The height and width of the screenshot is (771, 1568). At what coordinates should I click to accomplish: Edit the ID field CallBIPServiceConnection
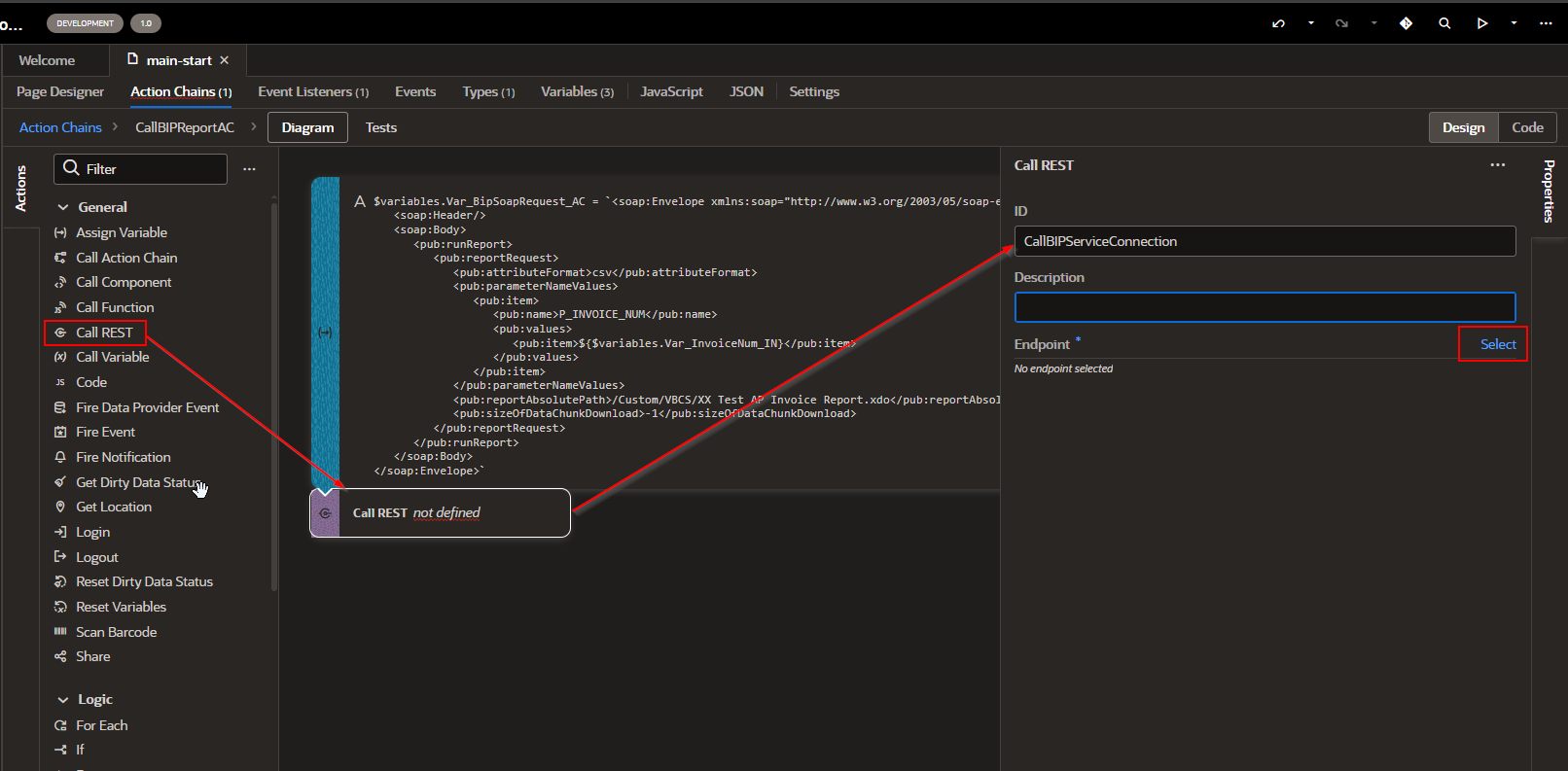tap(1265, 241)
